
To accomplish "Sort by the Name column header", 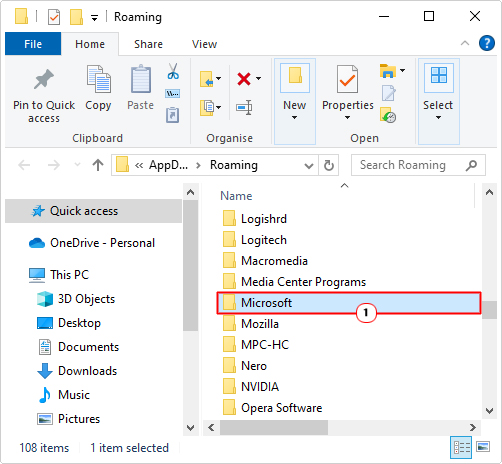I will [x=236, y=196].
